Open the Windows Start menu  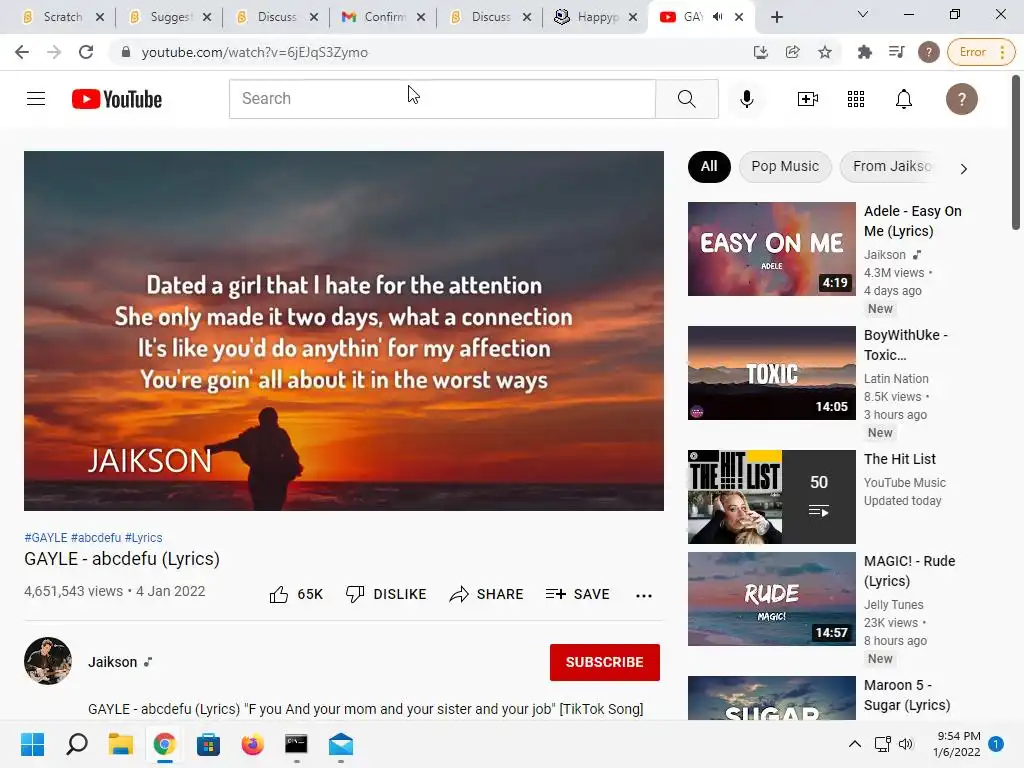click(32, 744)
